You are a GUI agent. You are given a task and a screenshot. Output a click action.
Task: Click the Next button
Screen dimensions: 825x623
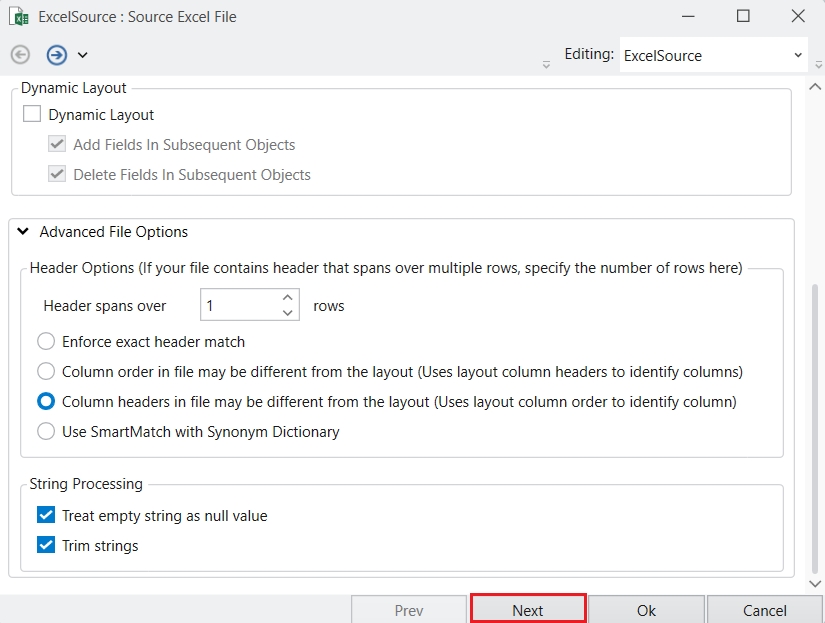527,610
